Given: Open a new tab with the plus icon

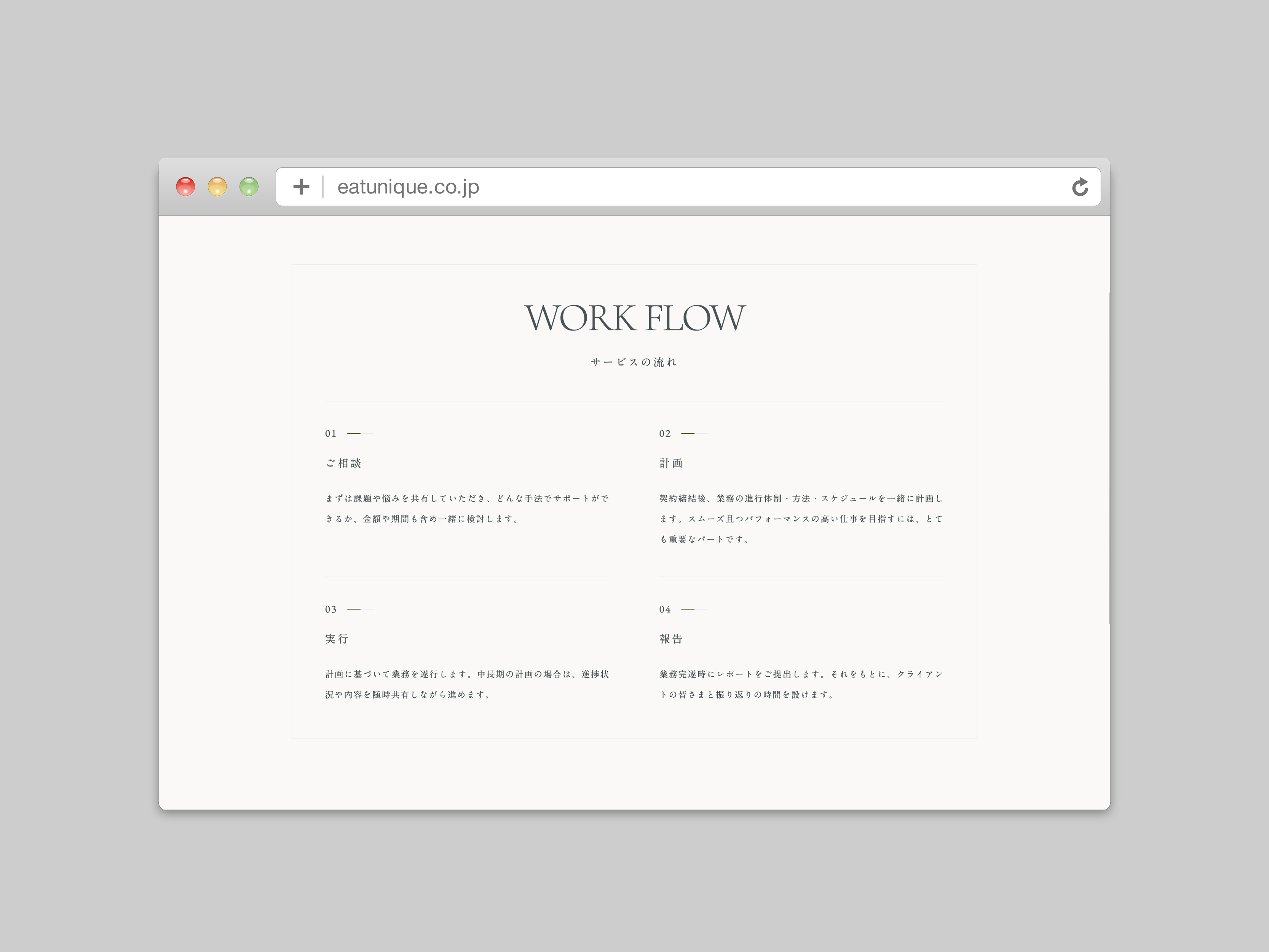Looking at the screenshot, I should [301, 186].
